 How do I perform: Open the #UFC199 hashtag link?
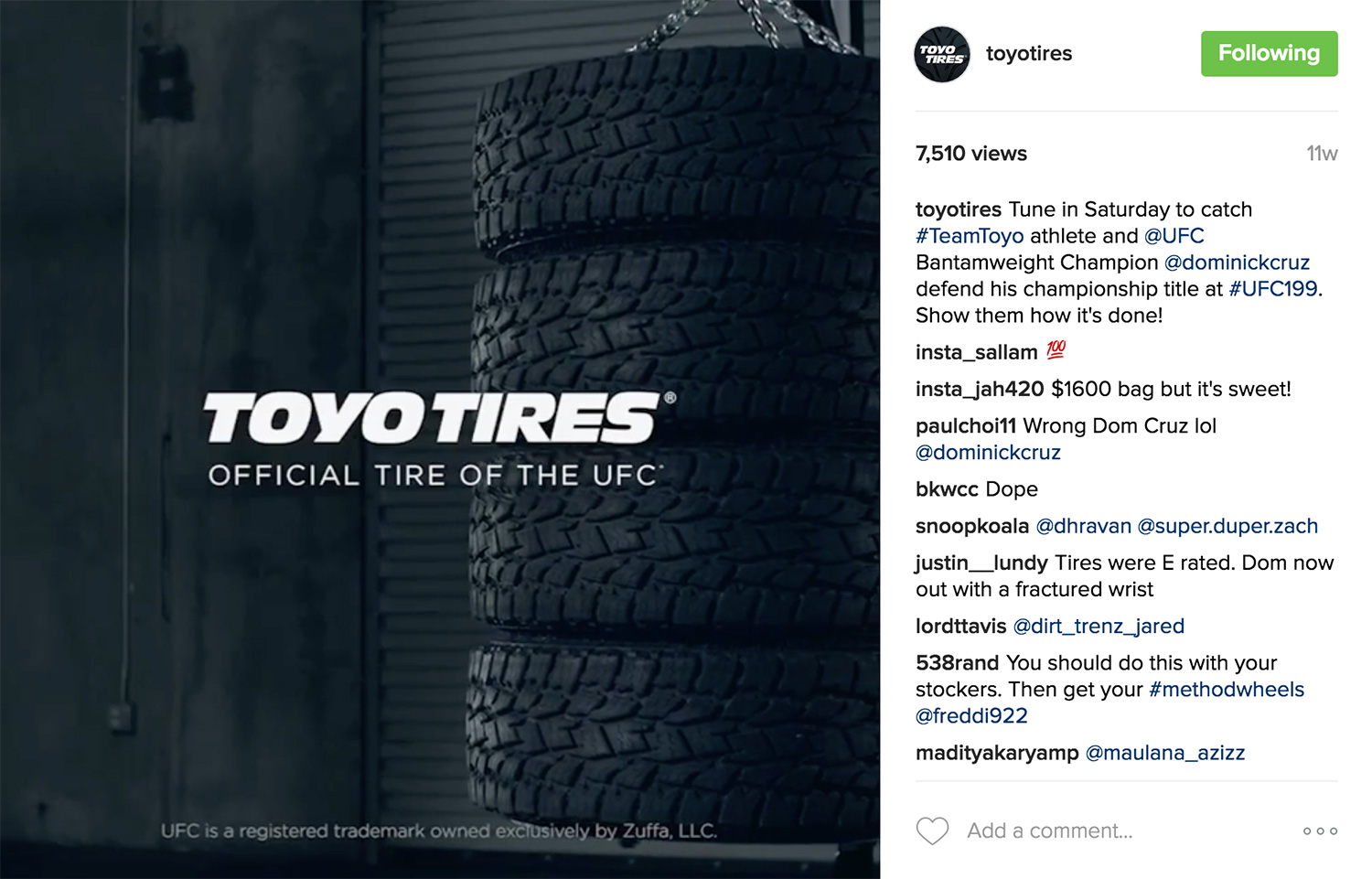[1273, 289]
